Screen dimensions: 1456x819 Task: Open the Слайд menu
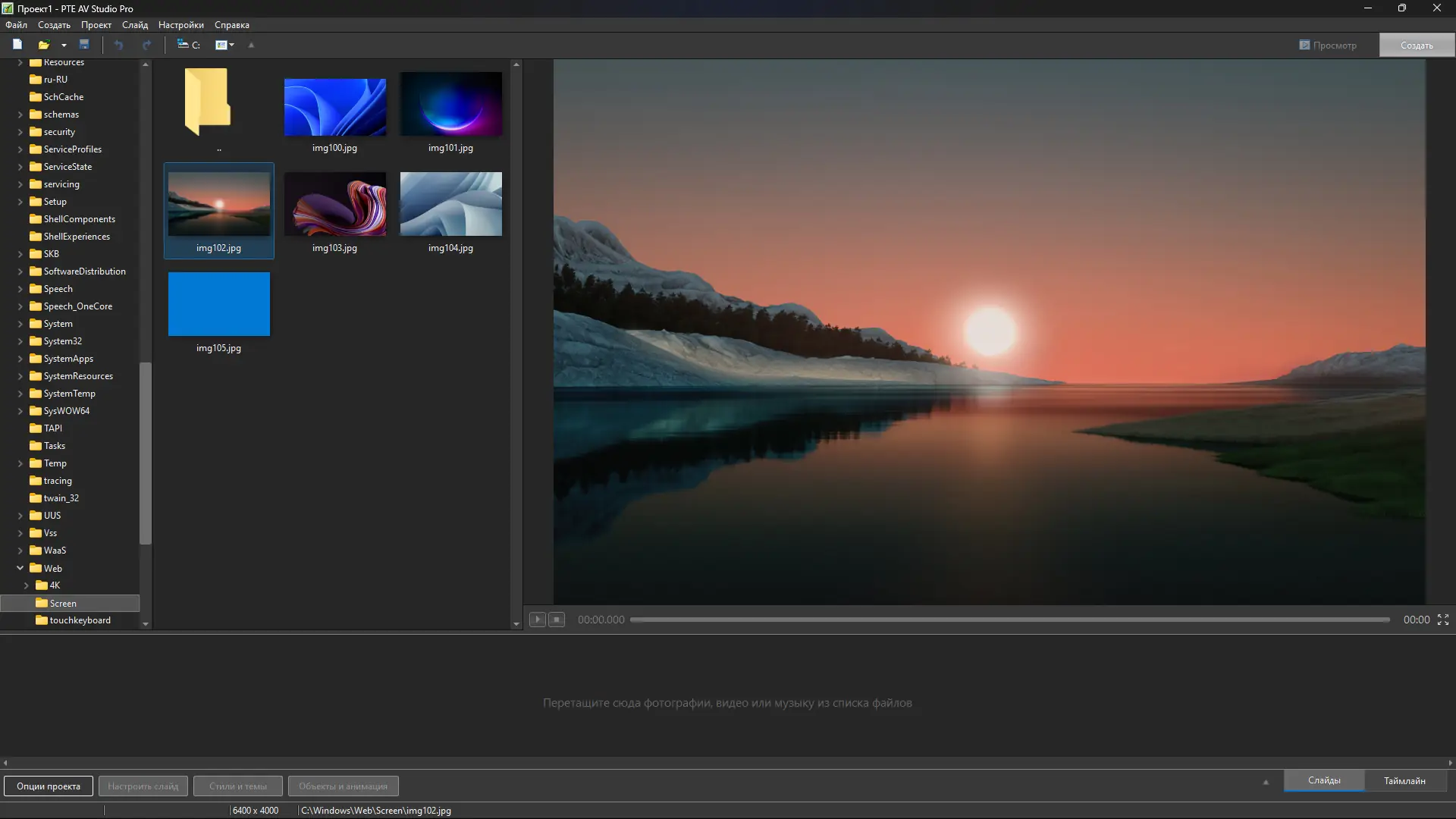point(134,25)
